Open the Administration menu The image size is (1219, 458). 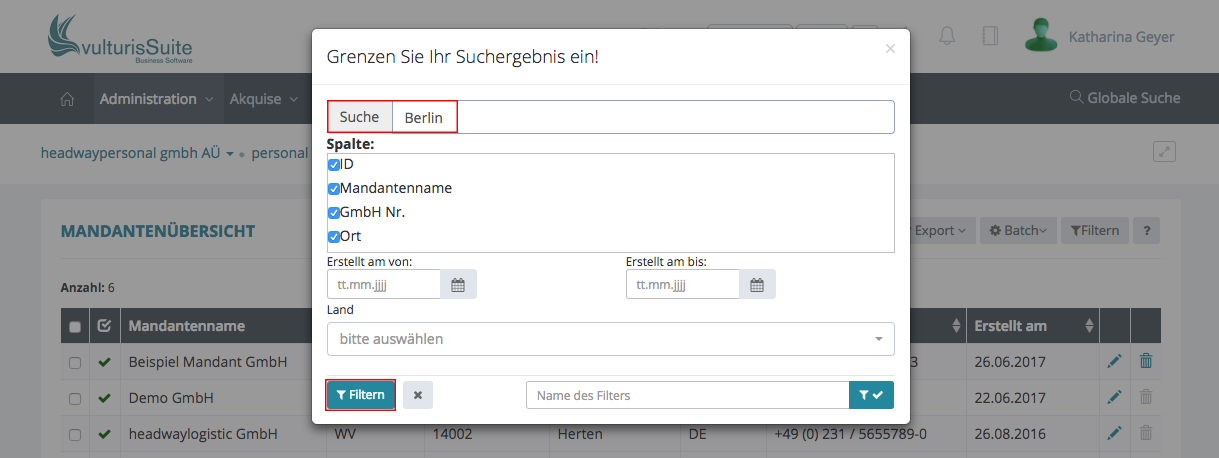(156, 99)
